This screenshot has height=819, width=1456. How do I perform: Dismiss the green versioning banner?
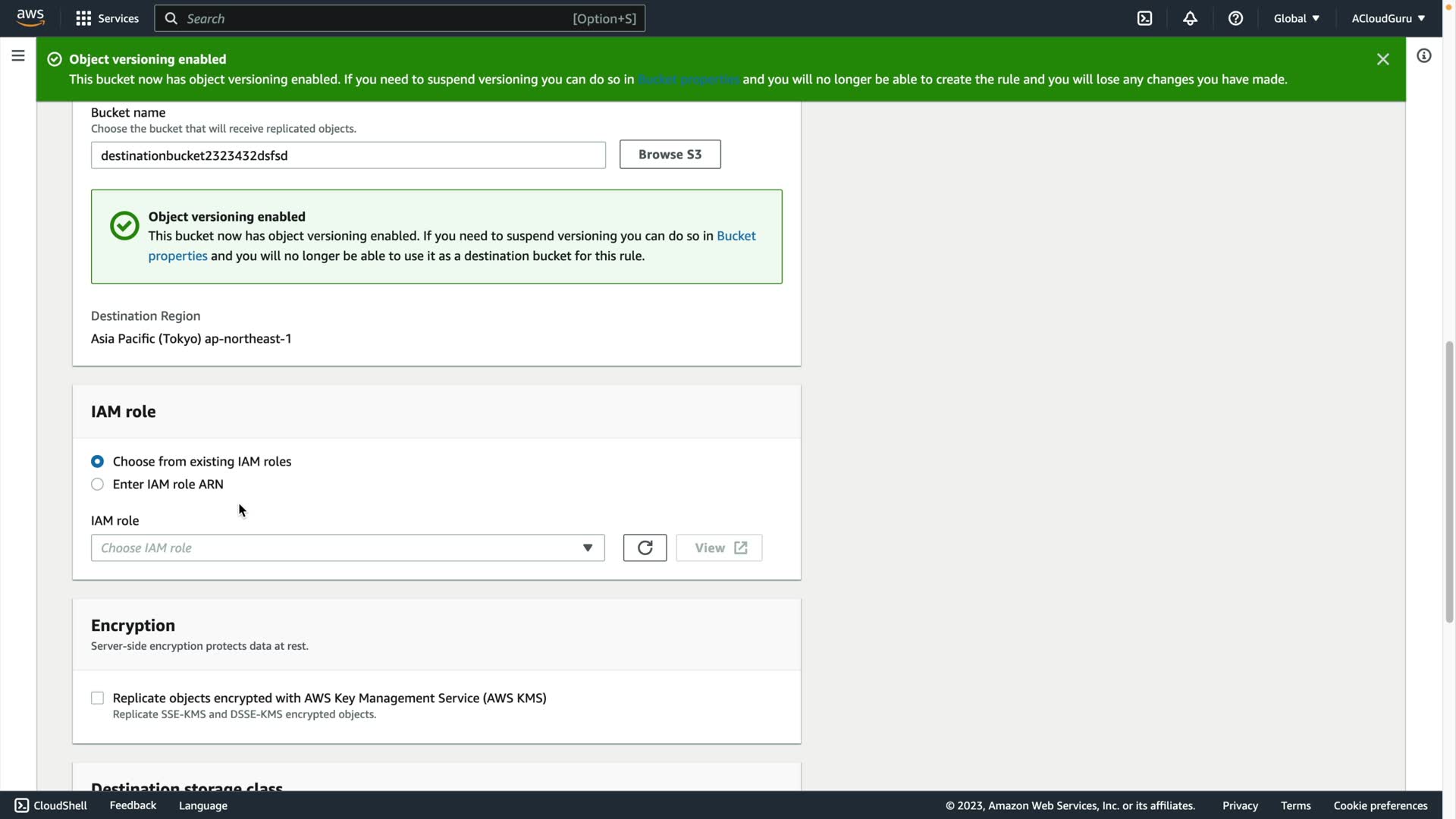point(1382,59)
